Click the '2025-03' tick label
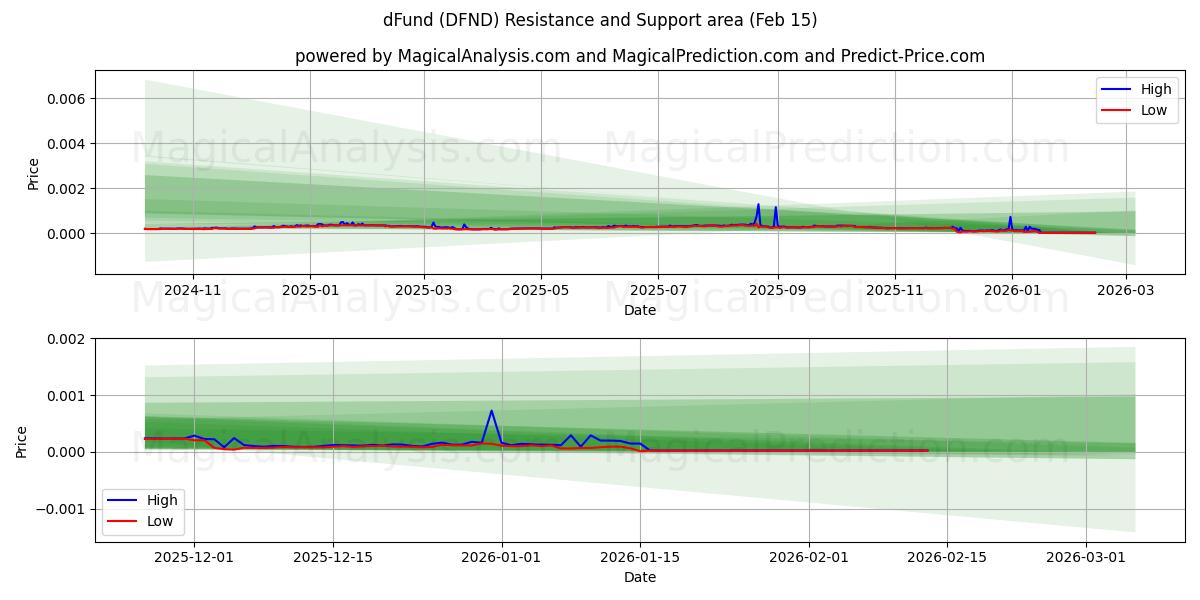The height and width of the screenshot is (600, 1200). [x=424, y=290]
